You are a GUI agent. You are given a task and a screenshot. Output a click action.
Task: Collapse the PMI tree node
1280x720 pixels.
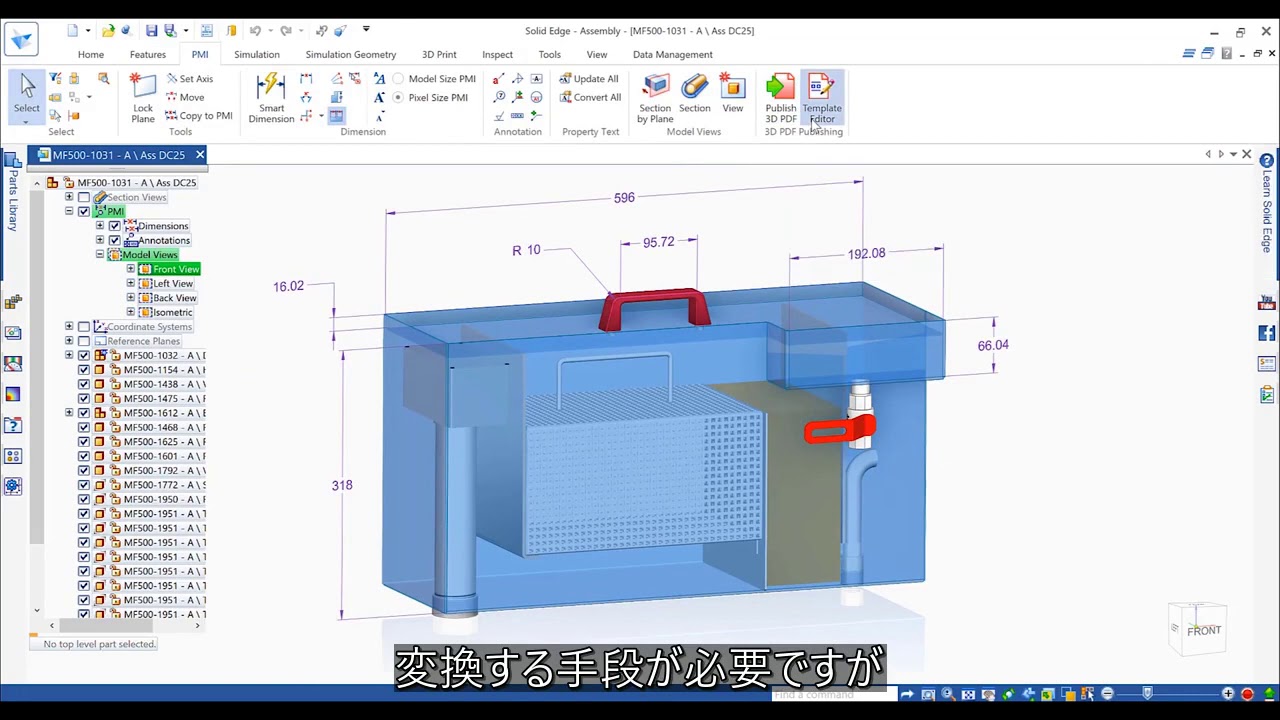click(x=69, y=211)
